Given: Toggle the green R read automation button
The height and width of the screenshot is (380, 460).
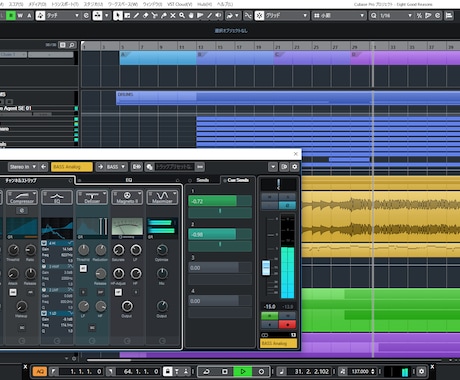Looking at the screenshot, I should coord(11,15).
